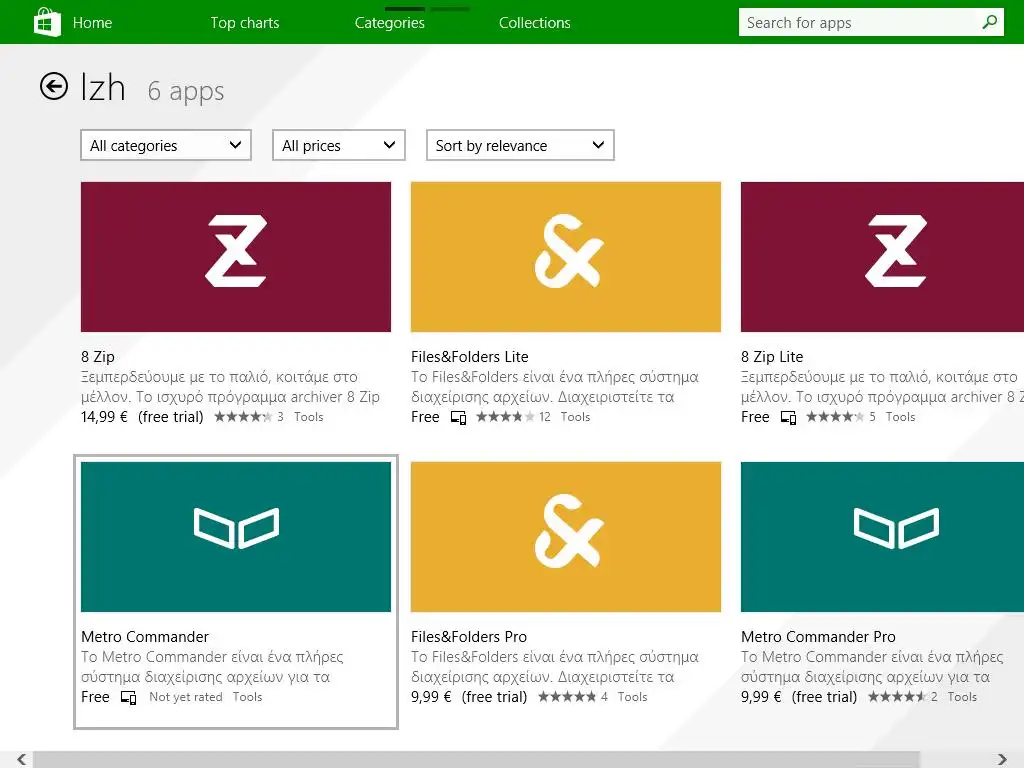
Task: Click the Tools category of Metro Commander
Action: (x=248, y=697)
